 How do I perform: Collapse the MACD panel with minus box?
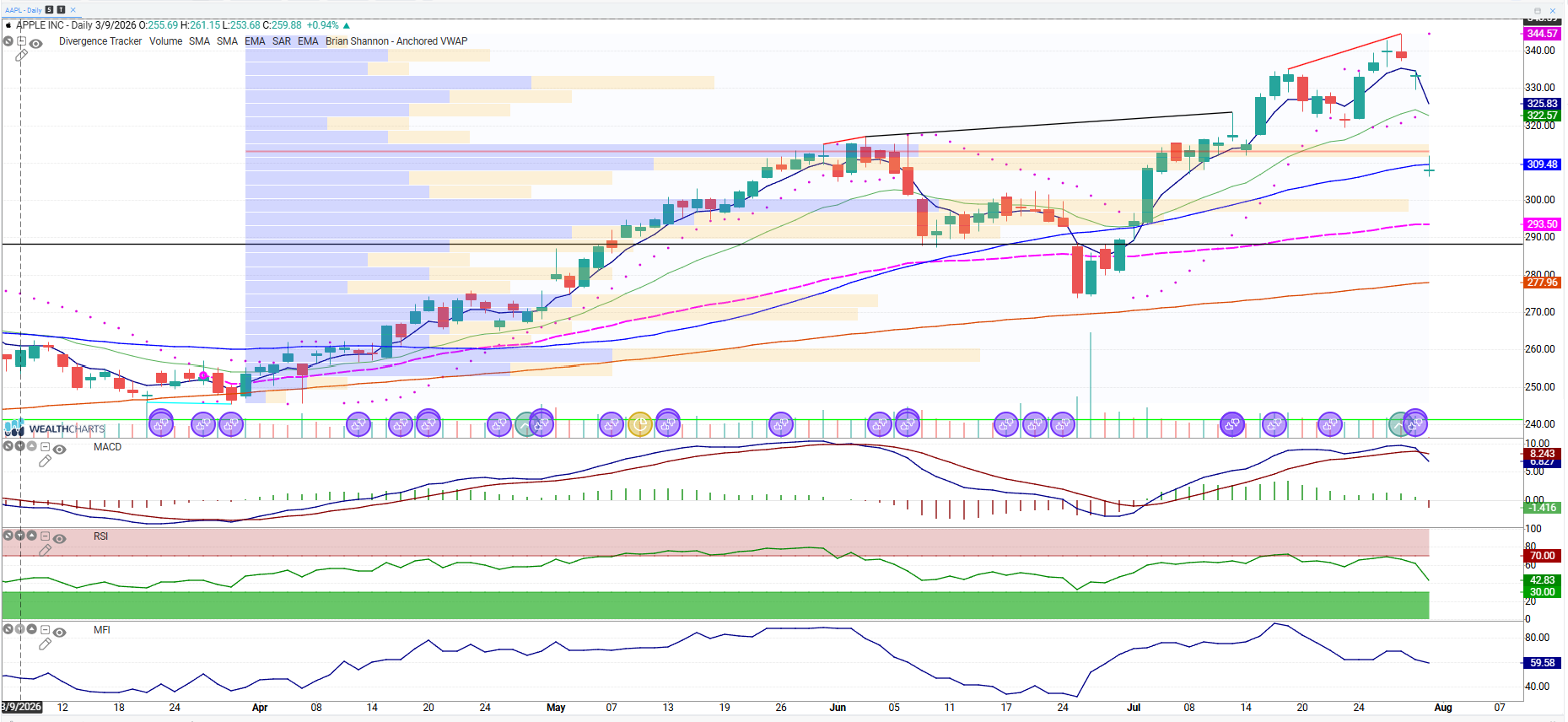pos(45,446)
